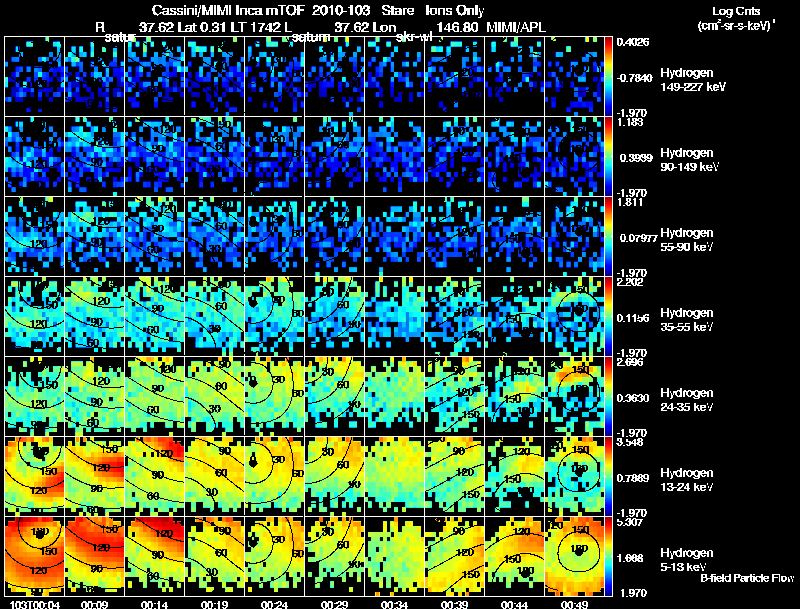Open the 5-13 keV image panel at 00:49
The image size is (800, 609).
(x=574, y=557)
